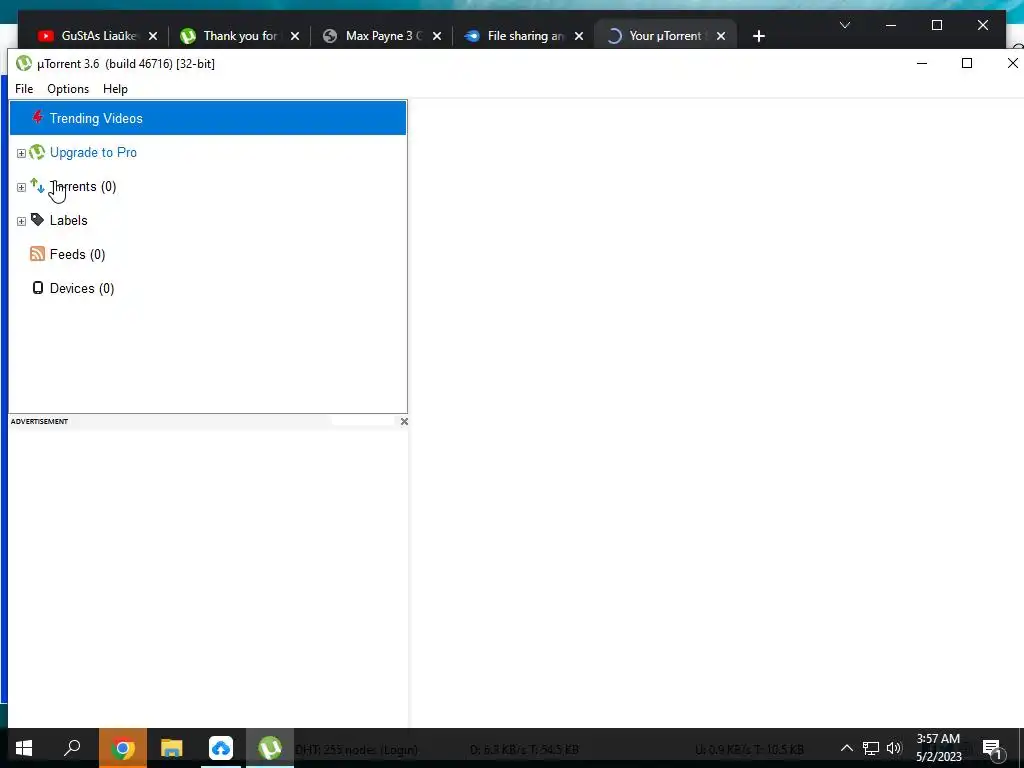
Task: Close the advertisement panel
Action: coord(404,421)
